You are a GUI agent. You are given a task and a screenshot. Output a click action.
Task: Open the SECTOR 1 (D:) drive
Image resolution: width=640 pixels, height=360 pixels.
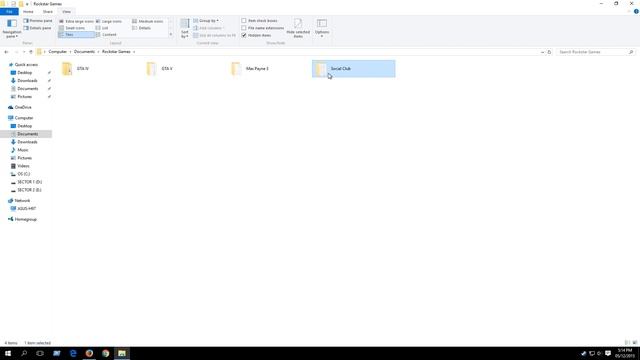(29, 182)
